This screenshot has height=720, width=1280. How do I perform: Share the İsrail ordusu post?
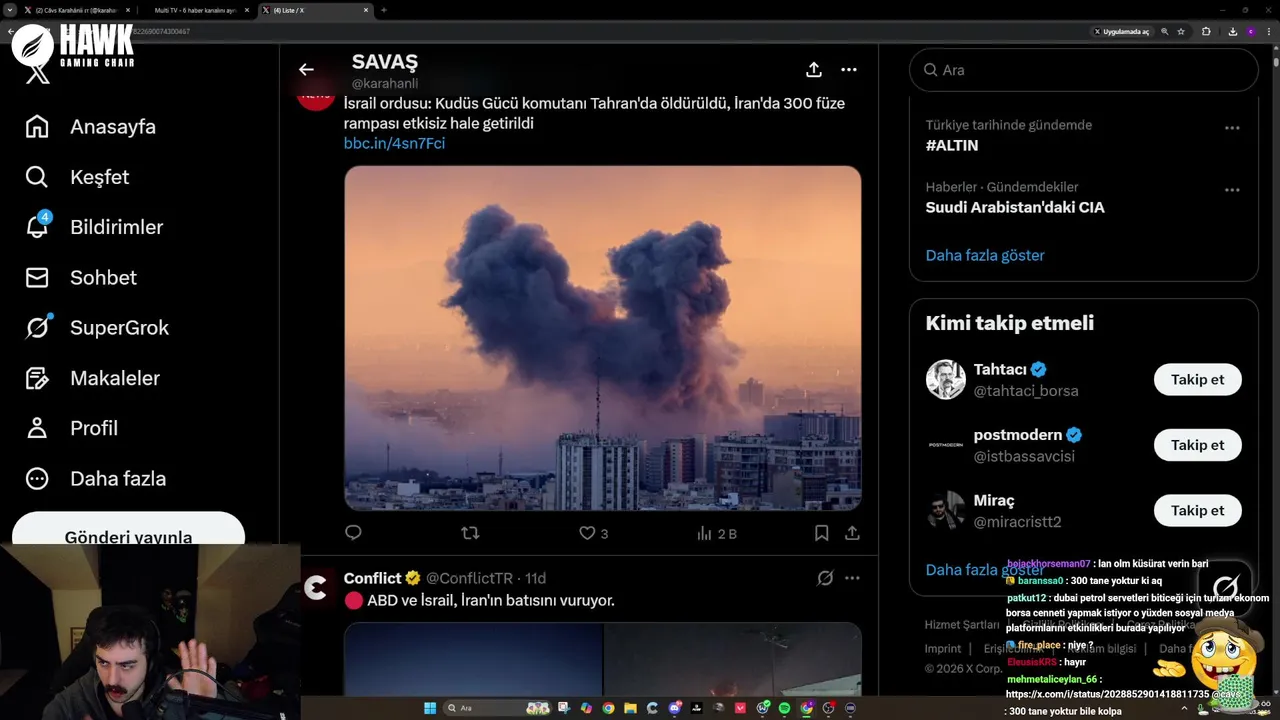[852, 533]
